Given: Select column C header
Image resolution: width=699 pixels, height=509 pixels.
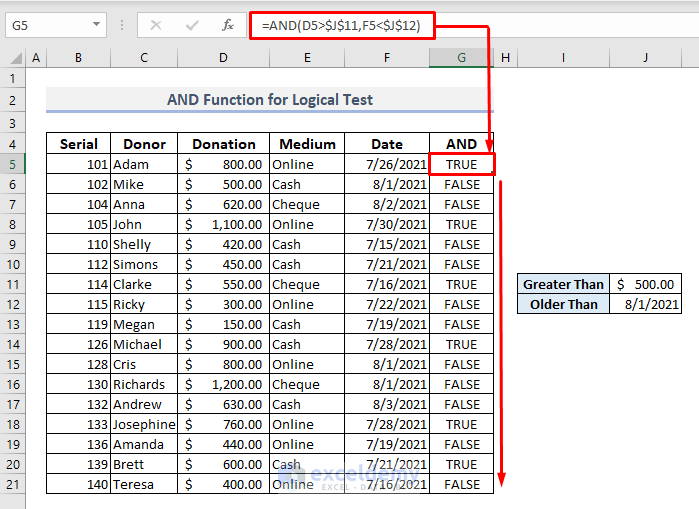Looking at the screenshot, I should point(144,58).
